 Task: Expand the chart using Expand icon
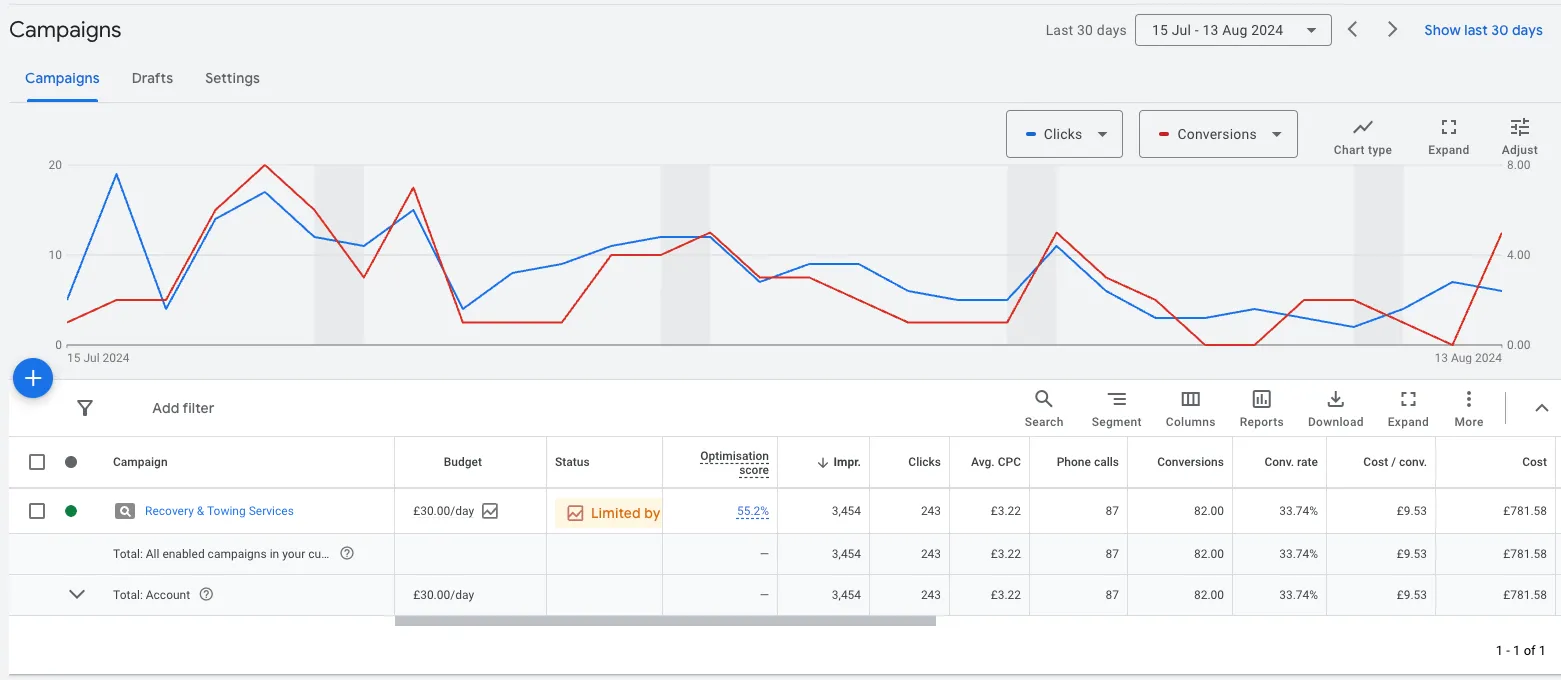[1448, 137]
